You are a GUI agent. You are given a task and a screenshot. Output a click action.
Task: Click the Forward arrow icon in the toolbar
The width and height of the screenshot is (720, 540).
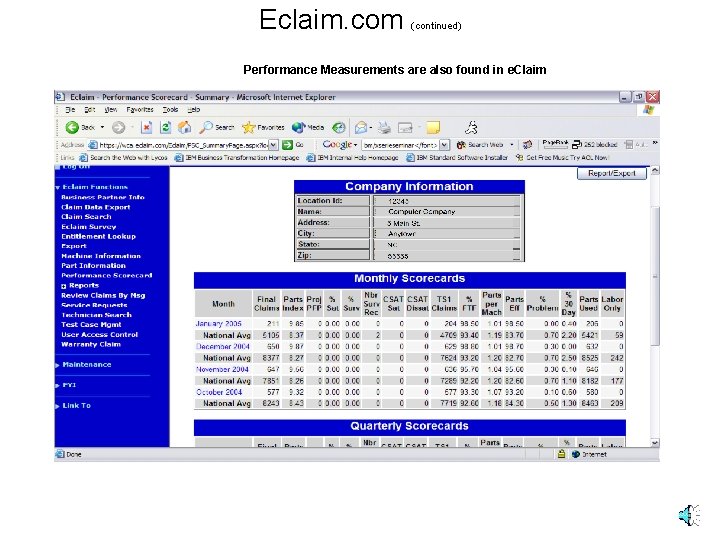point(118,128)
